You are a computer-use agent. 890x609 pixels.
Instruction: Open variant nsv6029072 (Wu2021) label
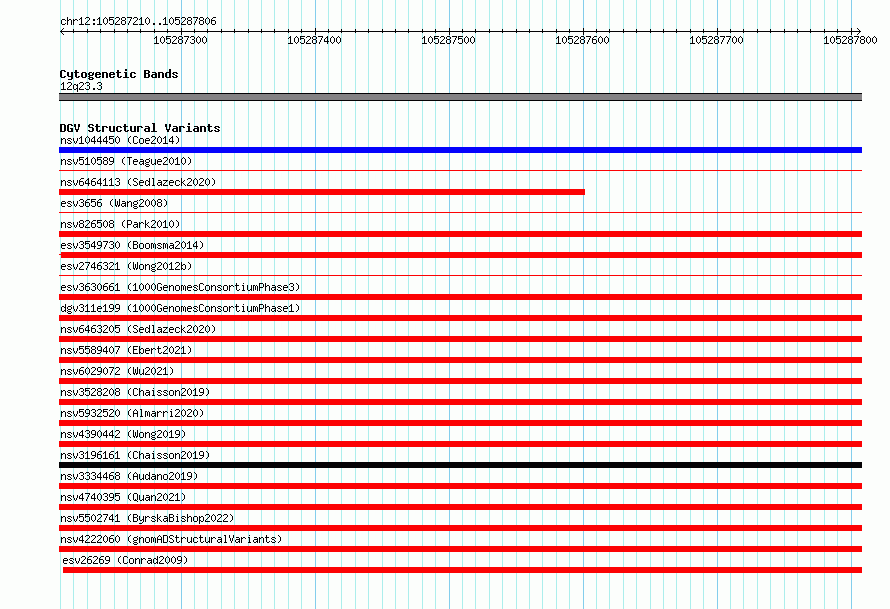point(117,371)
